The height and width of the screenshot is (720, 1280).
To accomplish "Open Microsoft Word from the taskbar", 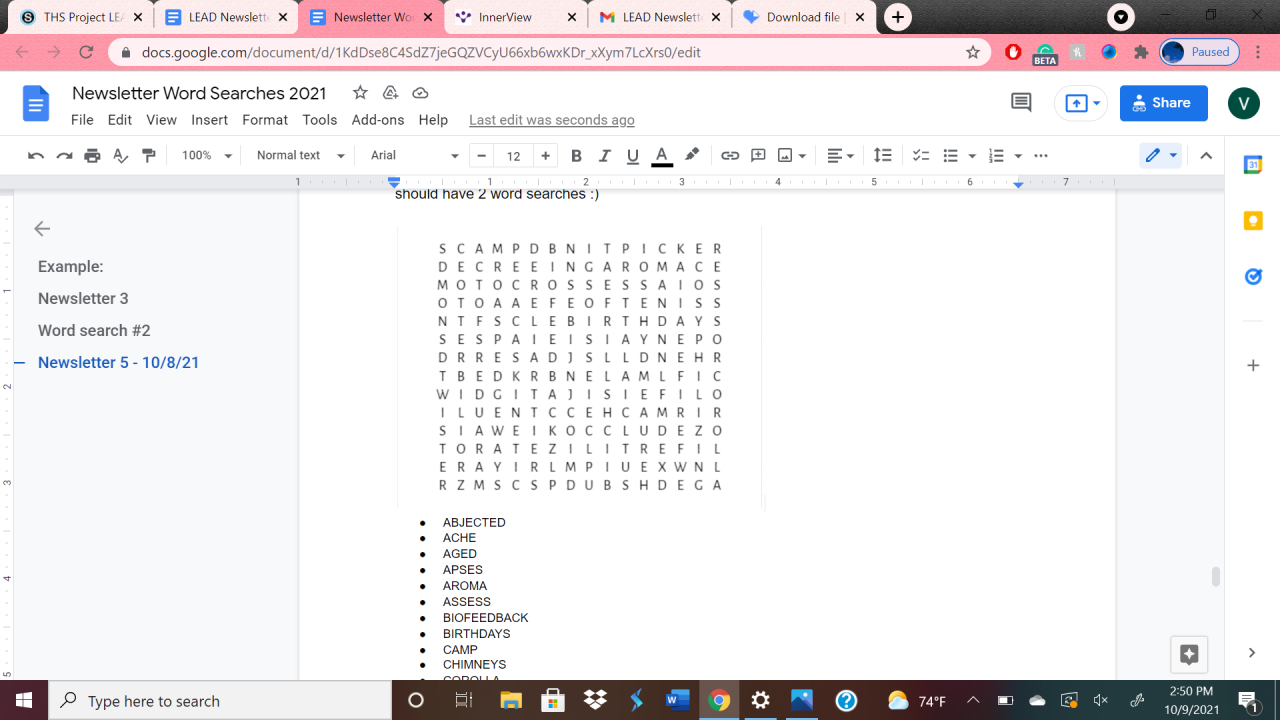I will 678,701.
